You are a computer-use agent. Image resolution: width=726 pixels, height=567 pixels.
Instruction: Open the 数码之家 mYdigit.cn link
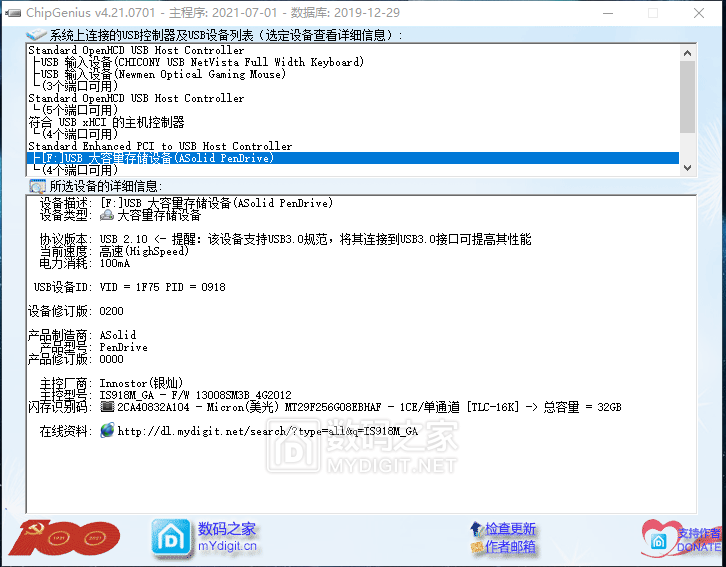[227, 537]
